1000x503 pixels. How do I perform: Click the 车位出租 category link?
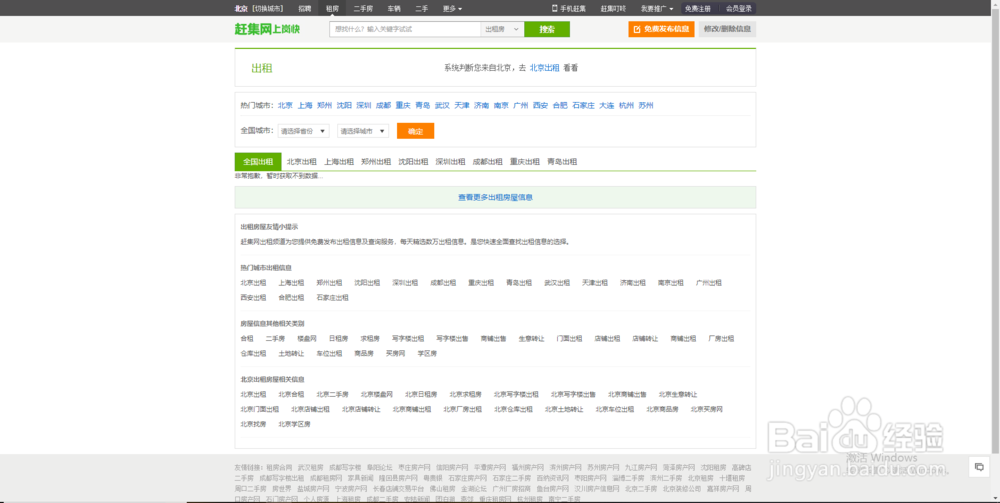click(x=329, y=354)
